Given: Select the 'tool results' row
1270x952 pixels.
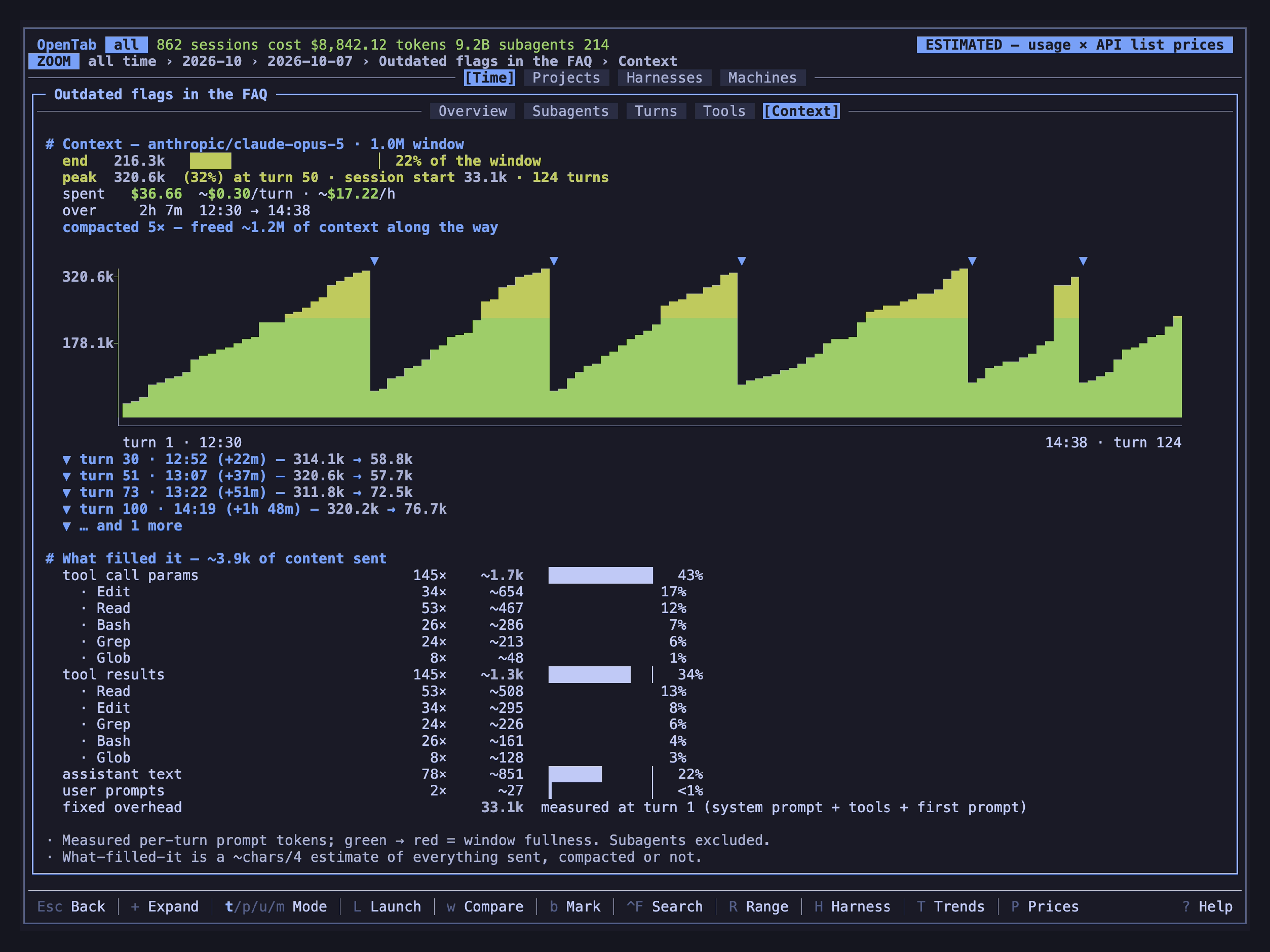Looking at the screenshot, I should (383, 675).
